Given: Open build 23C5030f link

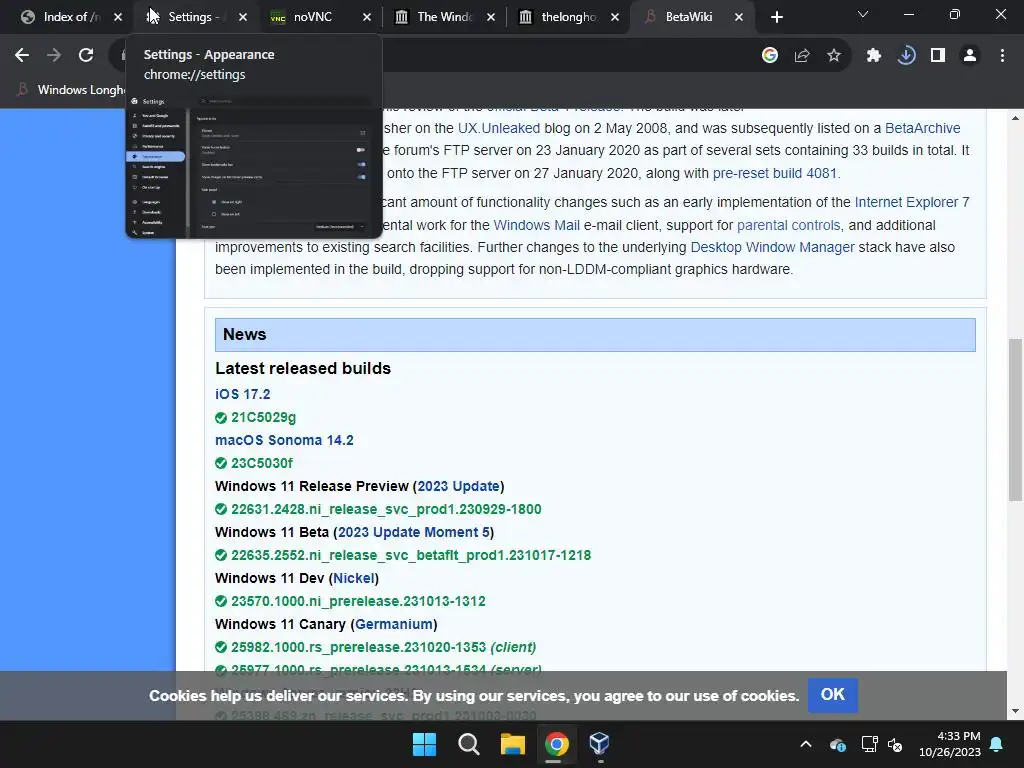Looking at the screenshot, I should 262,463.
